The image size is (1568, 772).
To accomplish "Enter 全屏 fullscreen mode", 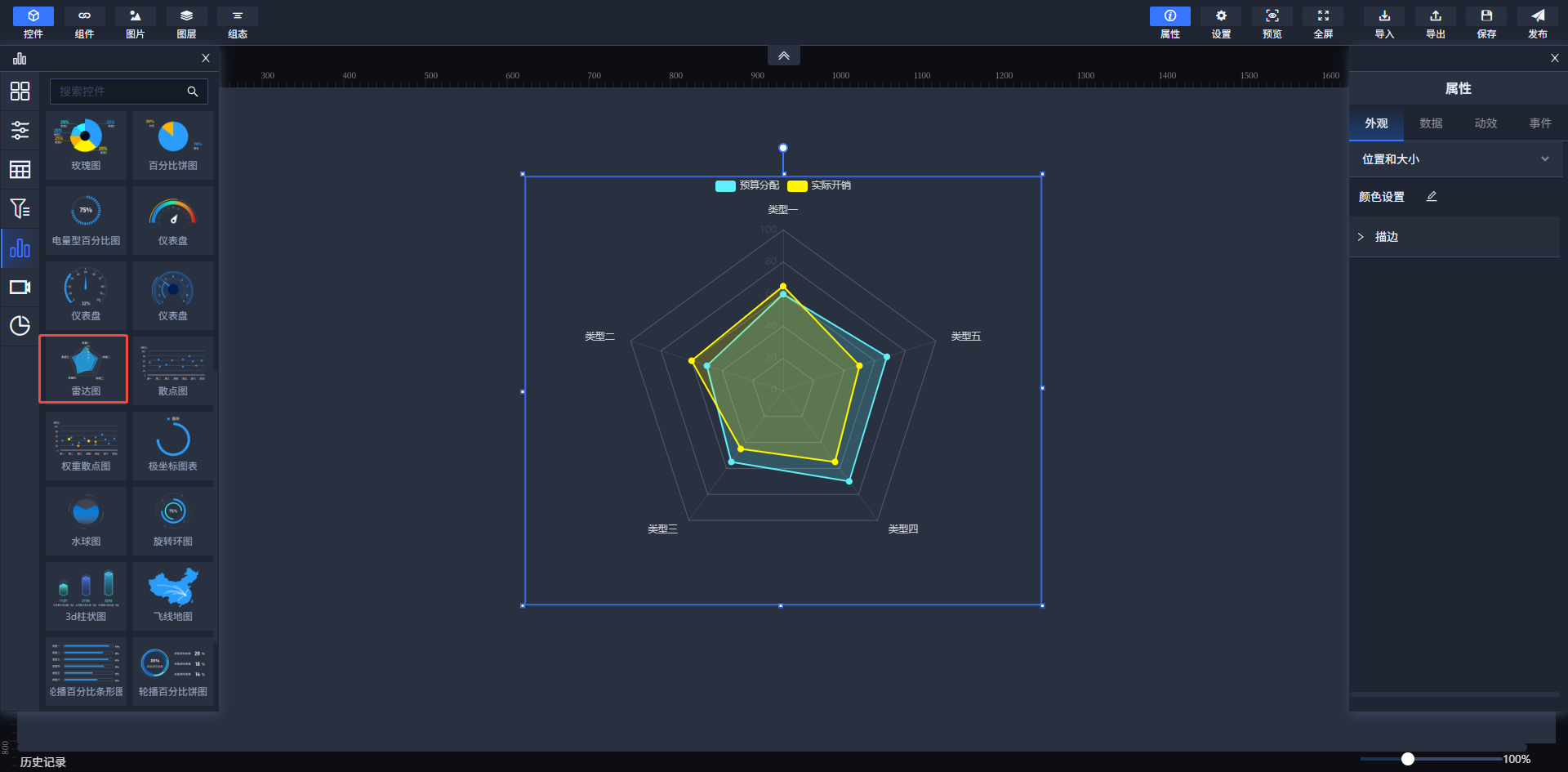I will 1323,16.
